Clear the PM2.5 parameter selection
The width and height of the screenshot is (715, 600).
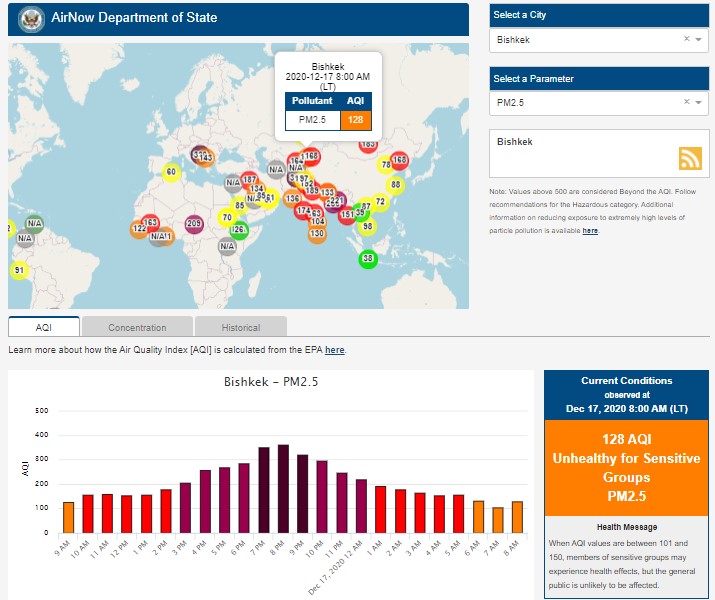(x=686, y=102)
